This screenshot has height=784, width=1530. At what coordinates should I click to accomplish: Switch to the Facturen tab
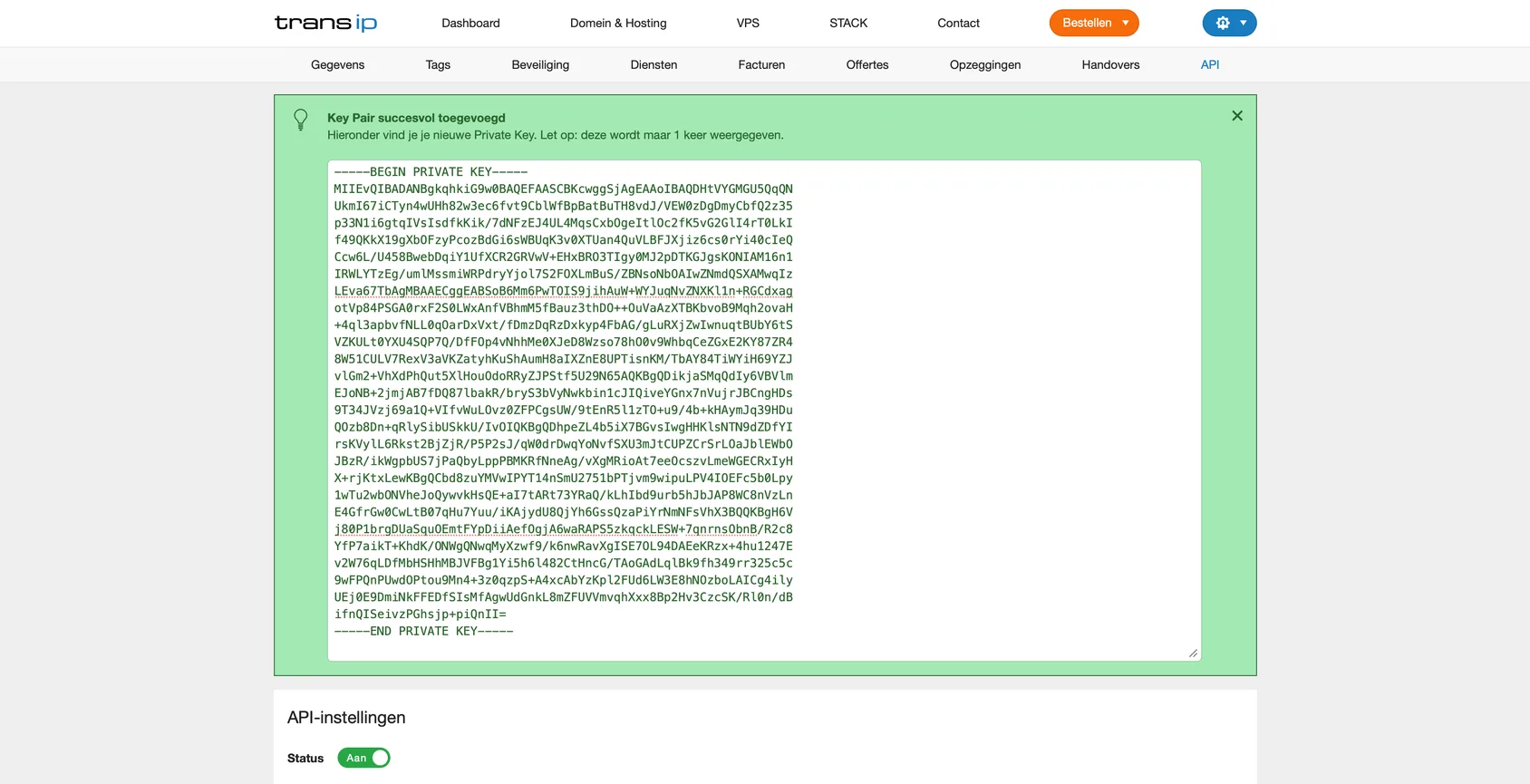click(x=761, y=65)
